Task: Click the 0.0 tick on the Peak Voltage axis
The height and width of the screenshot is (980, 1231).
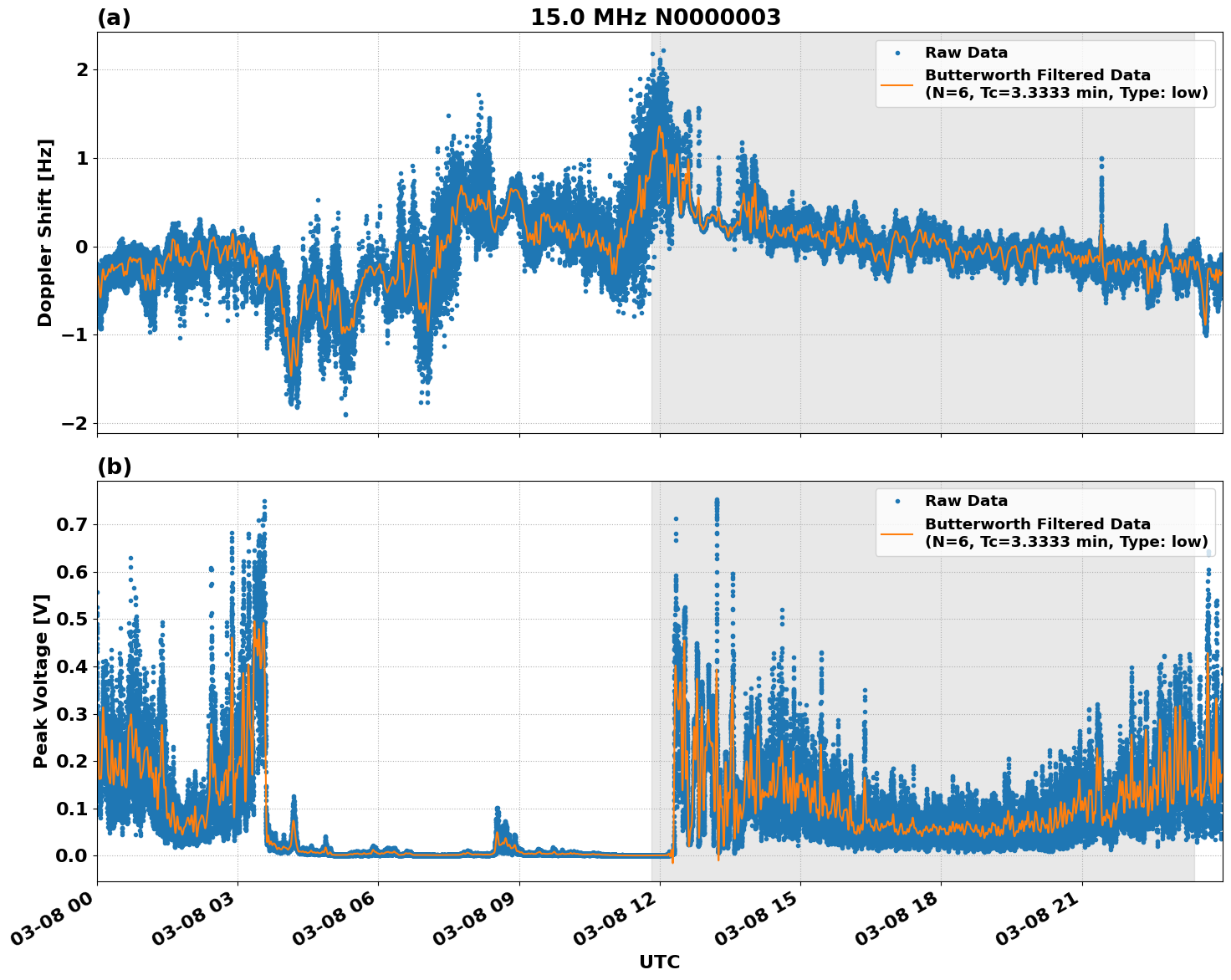Action: point(72,855)
